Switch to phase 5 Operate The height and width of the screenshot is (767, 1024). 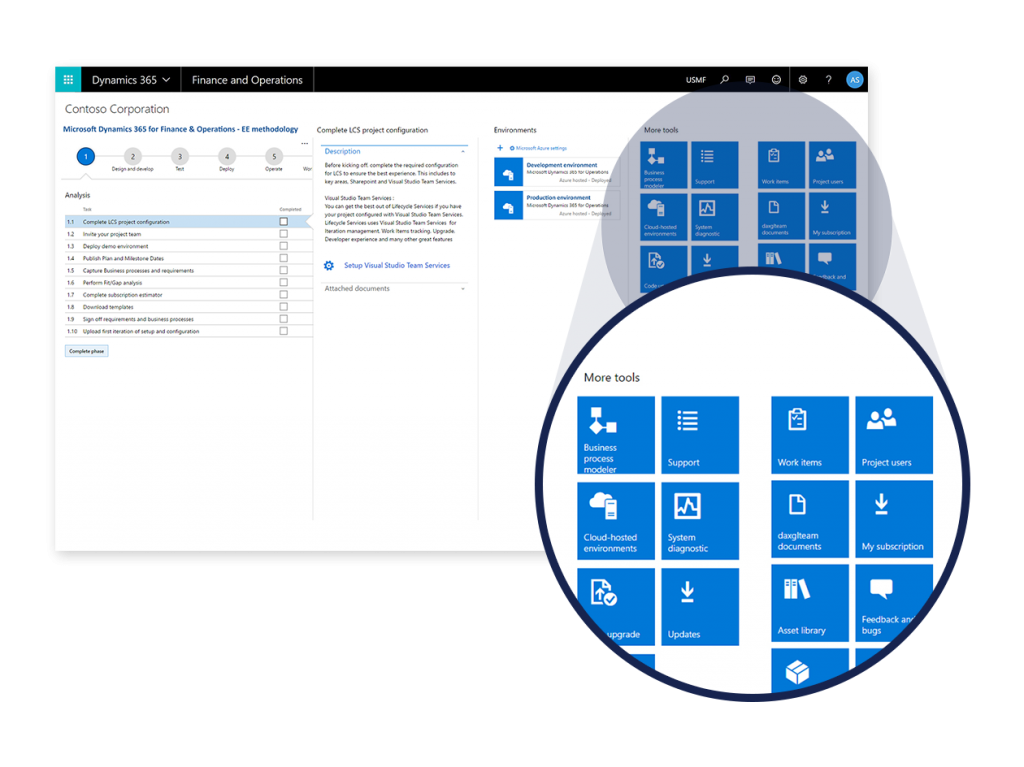click(x=274, y=157)
